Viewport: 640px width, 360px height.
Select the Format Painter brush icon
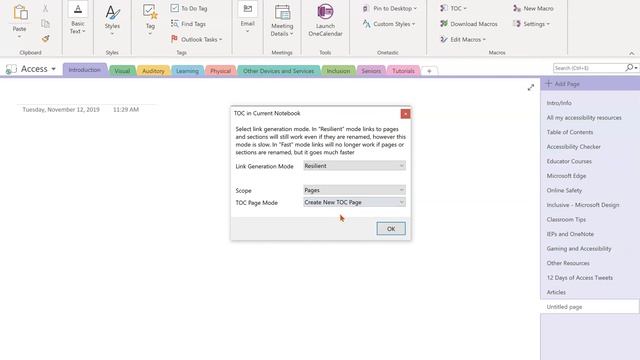tap(45, 39)
